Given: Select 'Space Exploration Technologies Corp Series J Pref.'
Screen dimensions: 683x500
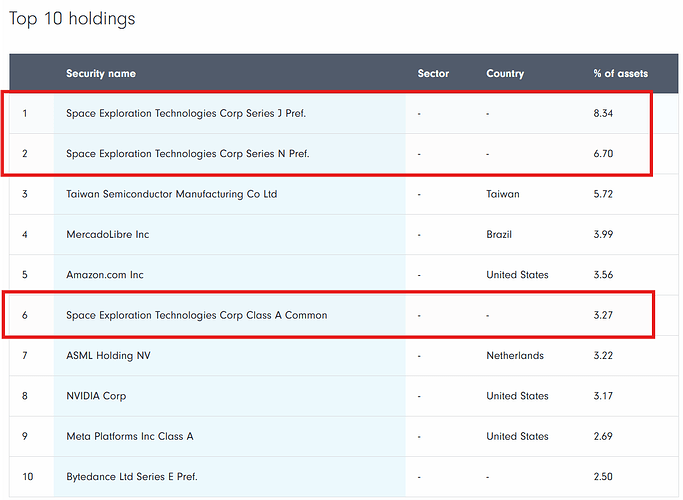Looking at the screenshot, I should coord(186,113).
